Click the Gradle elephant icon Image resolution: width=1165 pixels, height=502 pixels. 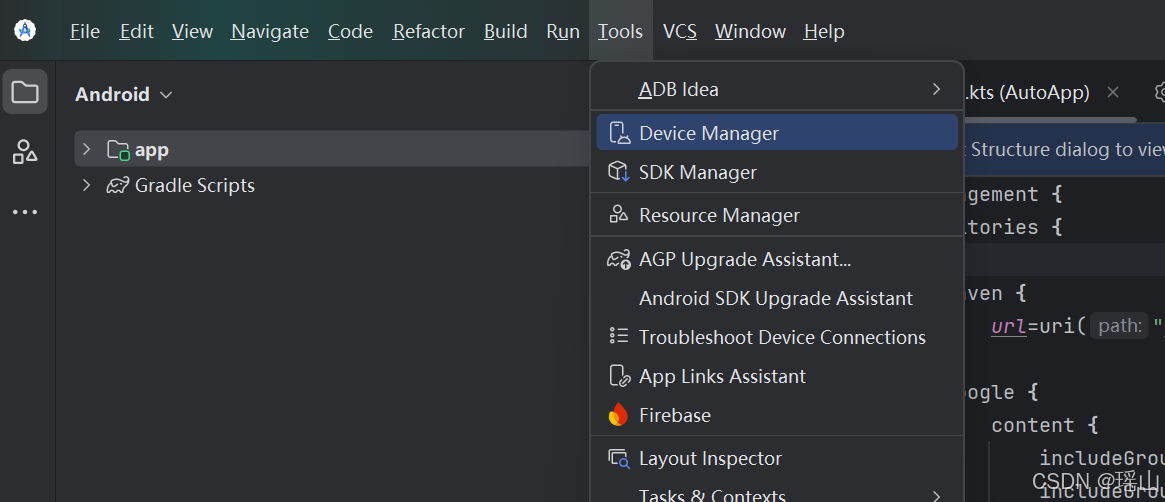(117, 186)
